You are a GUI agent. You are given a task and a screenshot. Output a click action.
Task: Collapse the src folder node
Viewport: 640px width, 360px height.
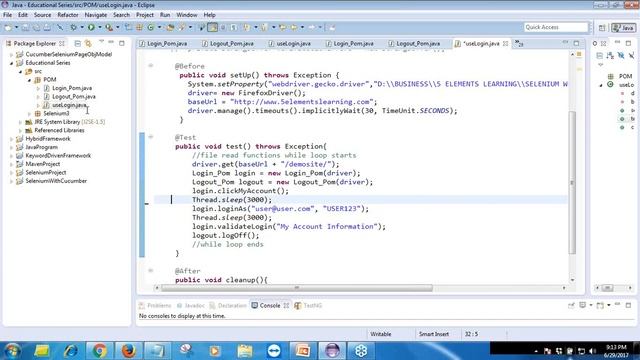click(x=20, y=71)
